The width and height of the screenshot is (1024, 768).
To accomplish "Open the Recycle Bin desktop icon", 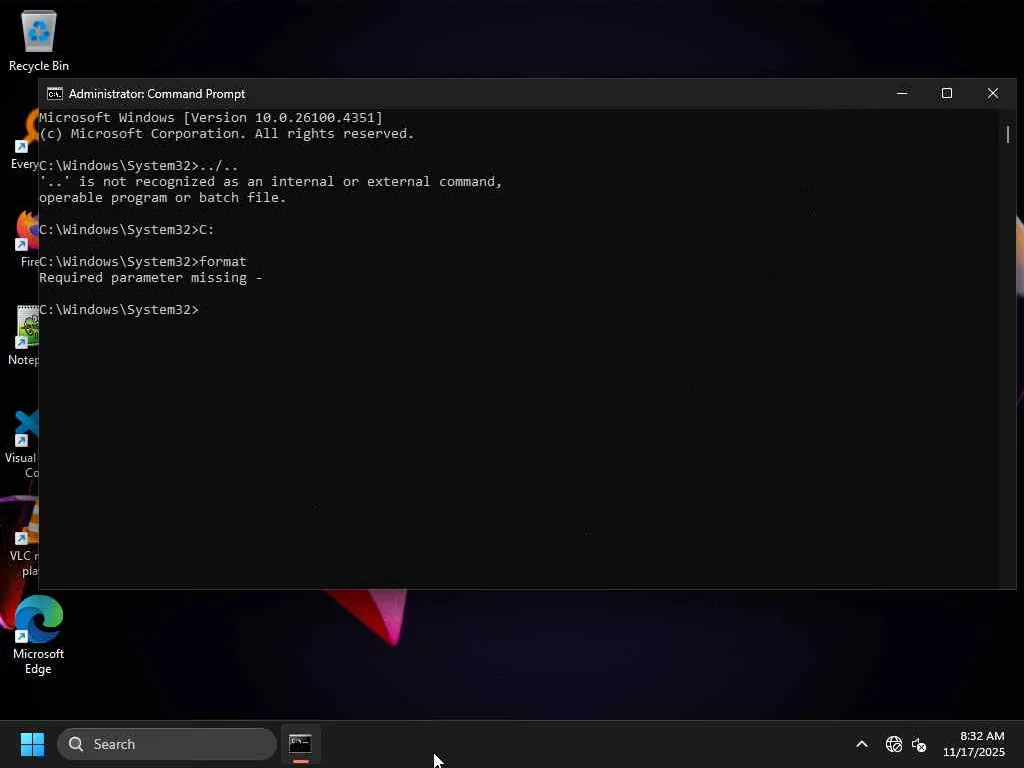I will pyautogui.click(x=39, y=40).
